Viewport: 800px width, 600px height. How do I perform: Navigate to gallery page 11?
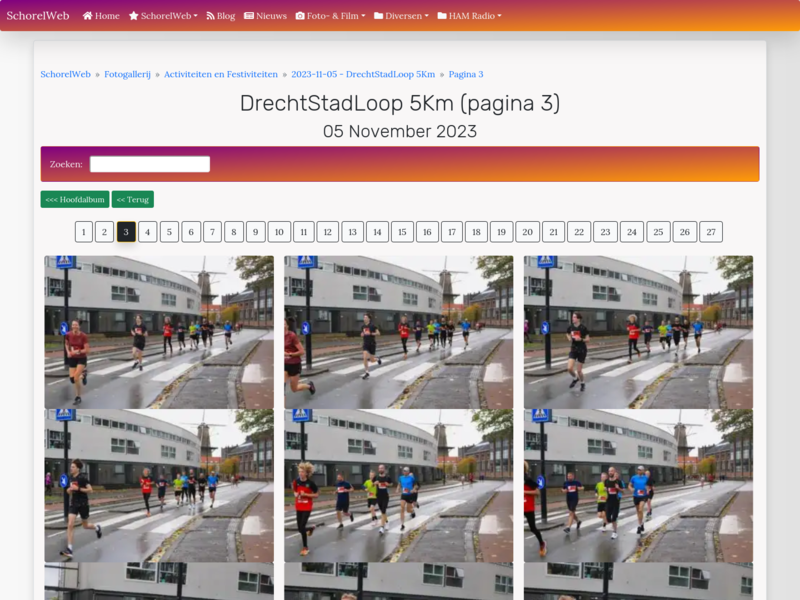click(304, 232)
